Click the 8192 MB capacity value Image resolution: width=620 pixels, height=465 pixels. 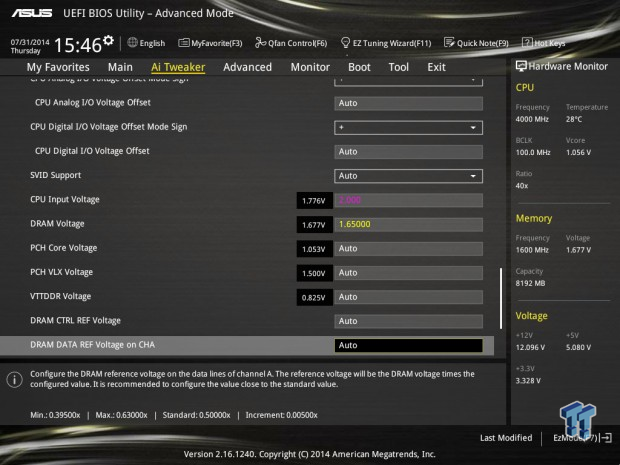[x=530, y=283]
